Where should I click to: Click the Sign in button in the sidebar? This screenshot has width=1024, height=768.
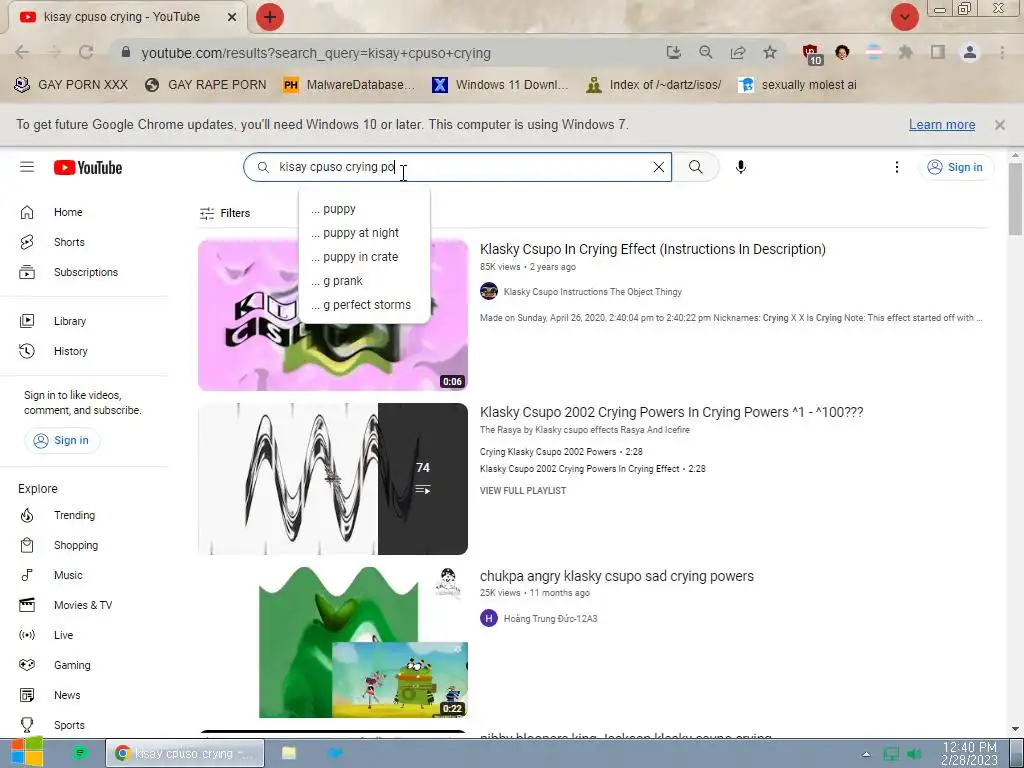[x=61, y=441]
